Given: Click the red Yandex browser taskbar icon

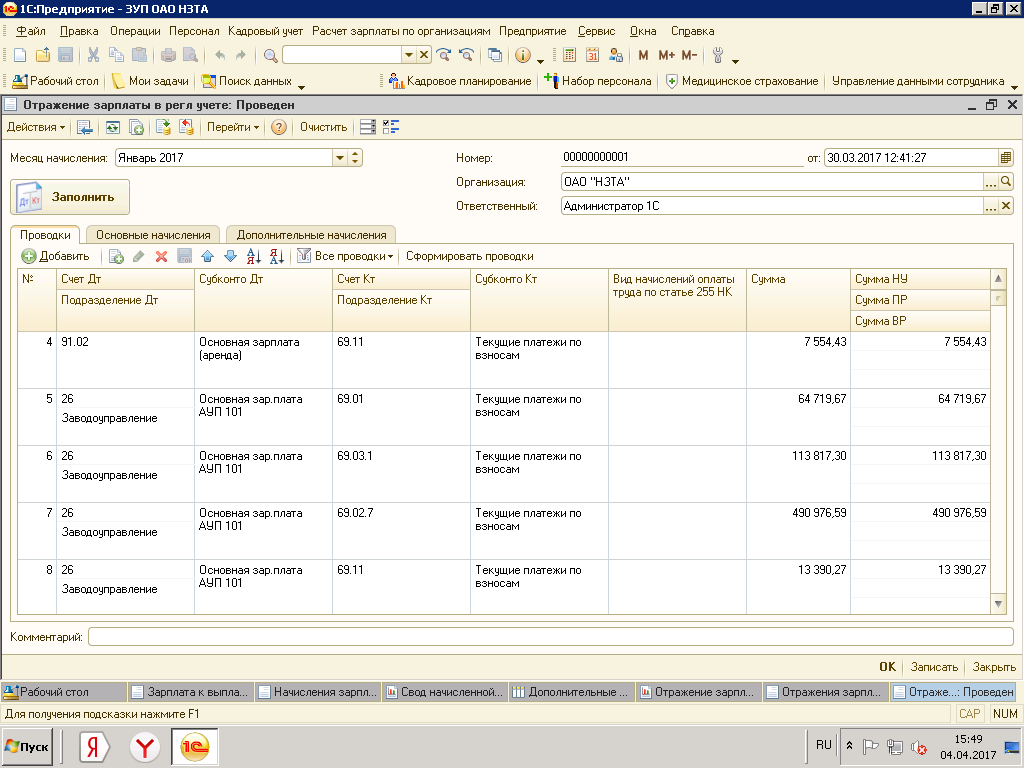Looking at the screenshot, I should click(144, 747).
